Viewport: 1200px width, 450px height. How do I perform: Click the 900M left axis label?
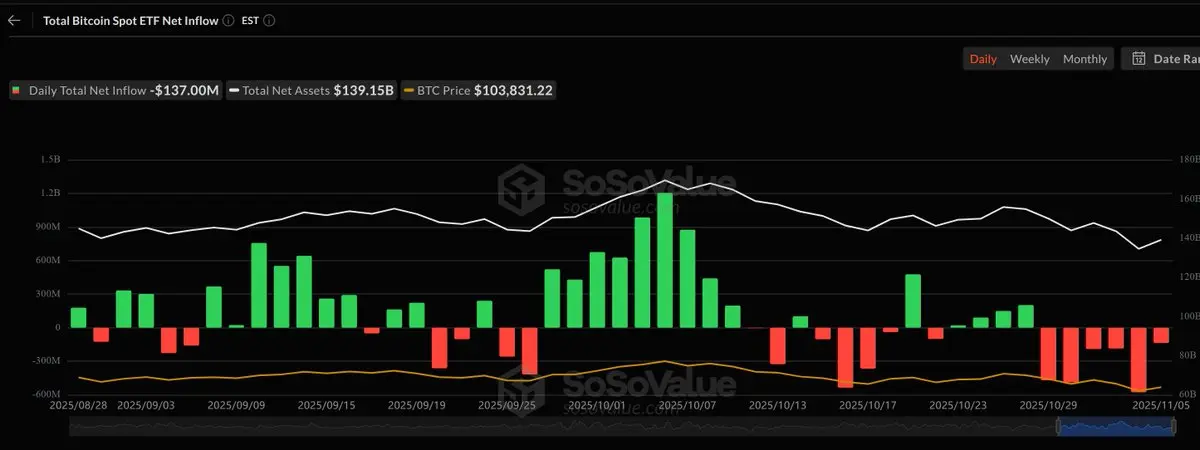click(x=48, y=227)
